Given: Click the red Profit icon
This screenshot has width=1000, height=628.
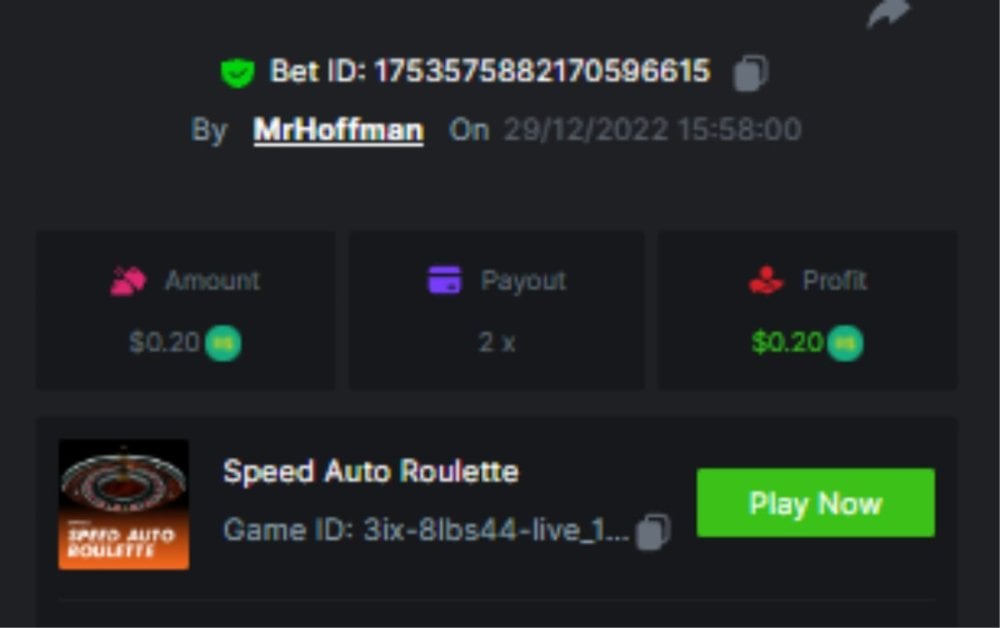Looking at the screenshot, I should click(766, 281).
